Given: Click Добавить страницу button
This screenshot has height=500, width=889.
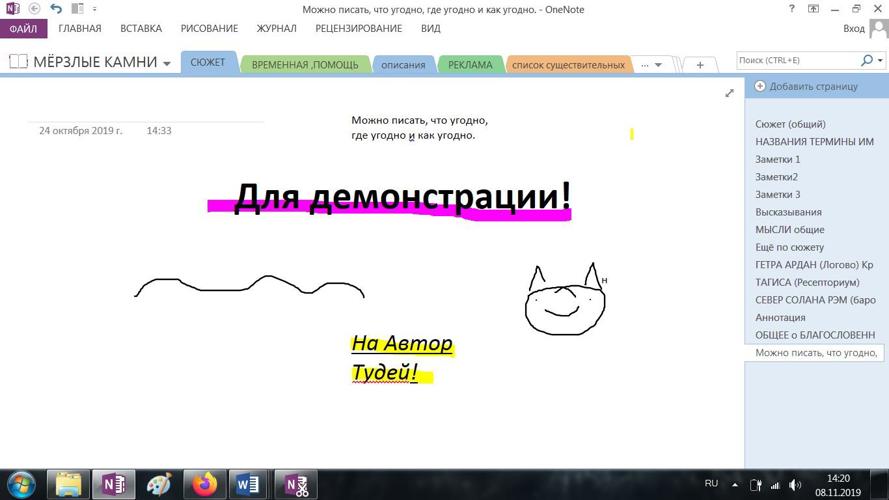Looking at the screenshot, I should pyautogui.click(x=806, y=86).
